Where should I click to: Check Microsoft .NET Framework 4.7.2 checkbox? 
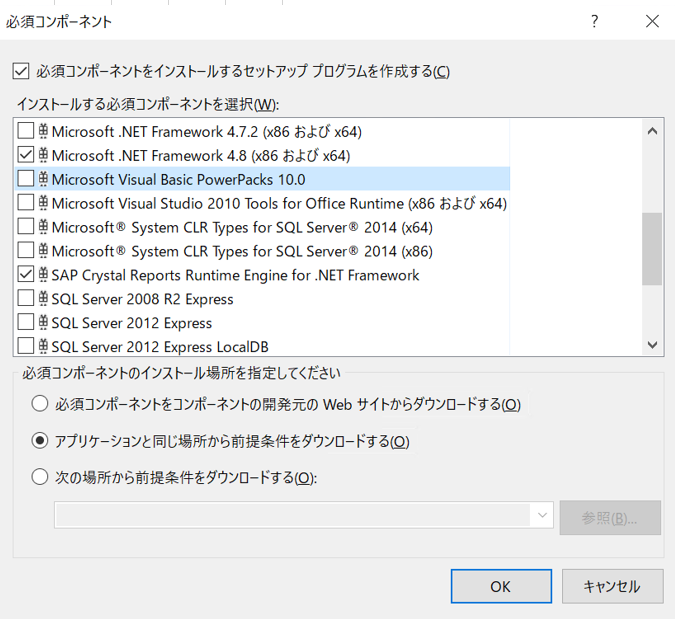coord(25,130)
